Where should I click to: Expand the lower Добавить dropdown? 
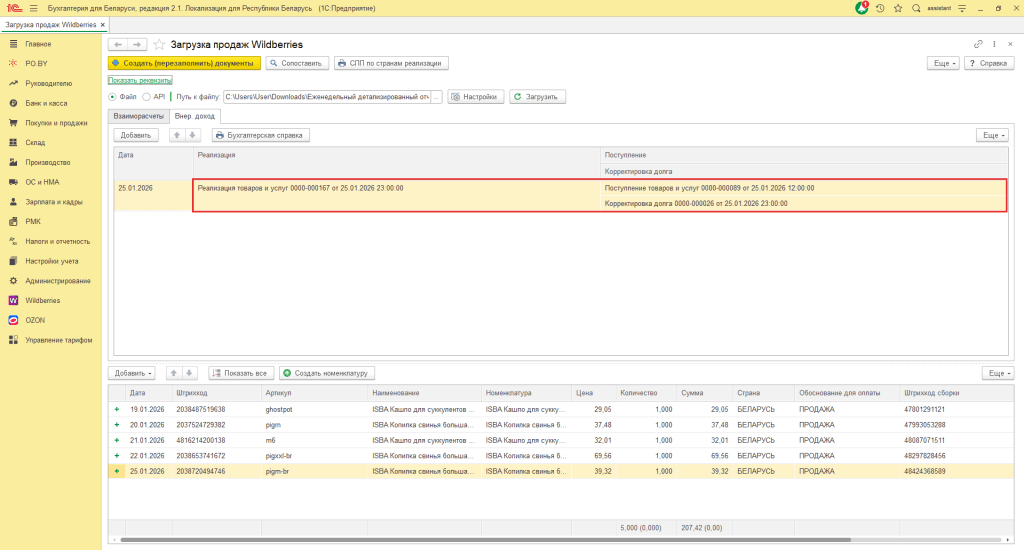coord(132,373)
